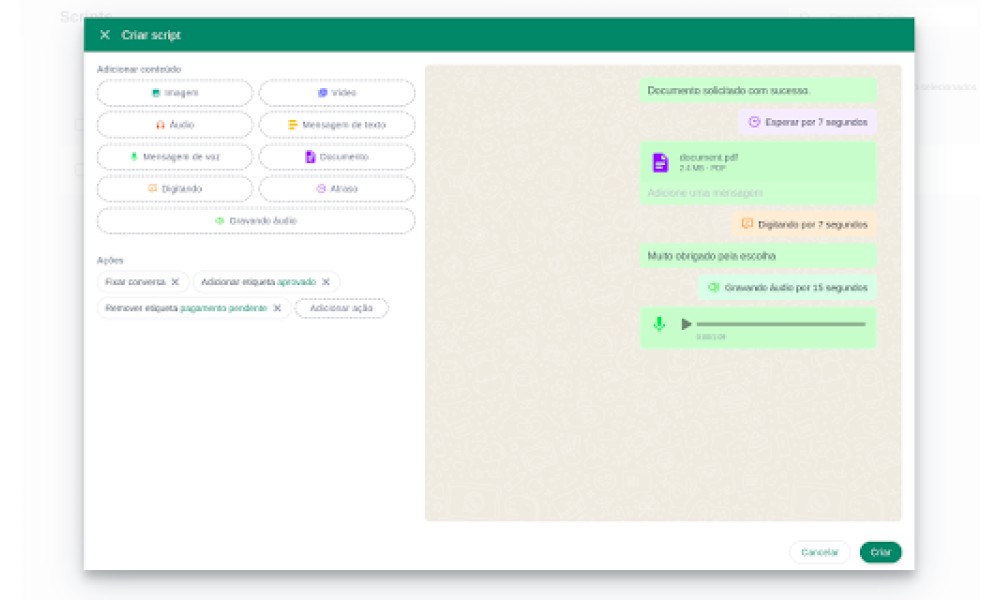Click the Esperar por 7 segundos clock icon

[x=754, y=122]
